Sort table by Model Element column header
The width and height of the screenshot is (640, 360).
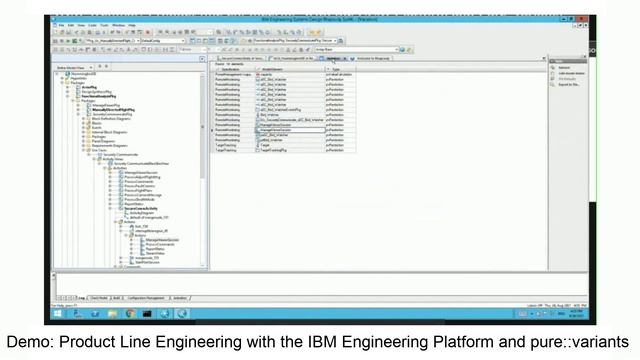pyautogui.click(x=290, y=69)
